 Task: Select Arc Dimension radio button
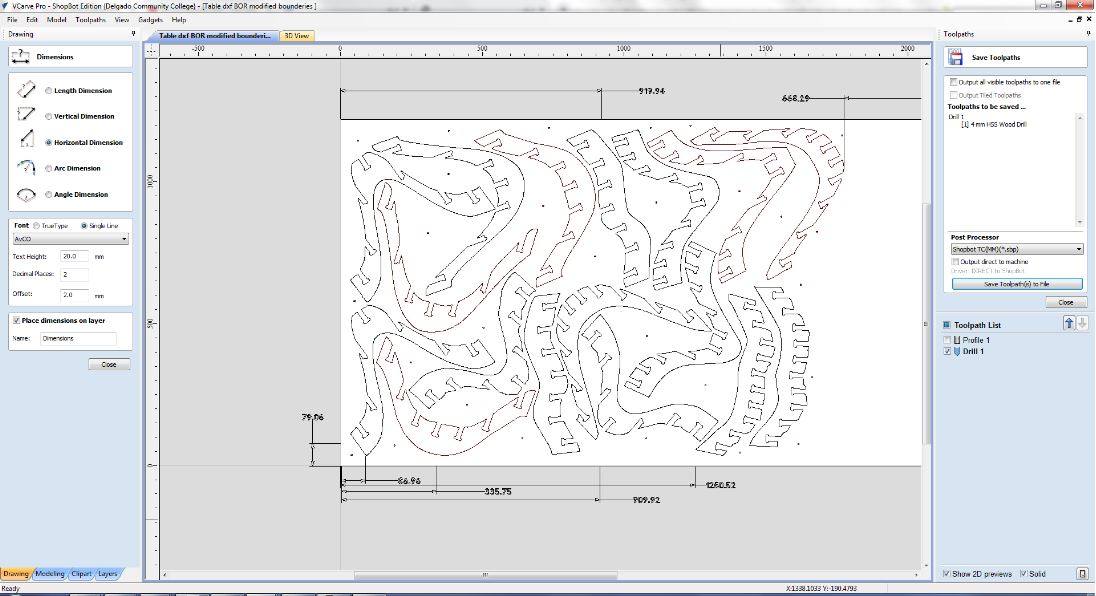point(48,168)
